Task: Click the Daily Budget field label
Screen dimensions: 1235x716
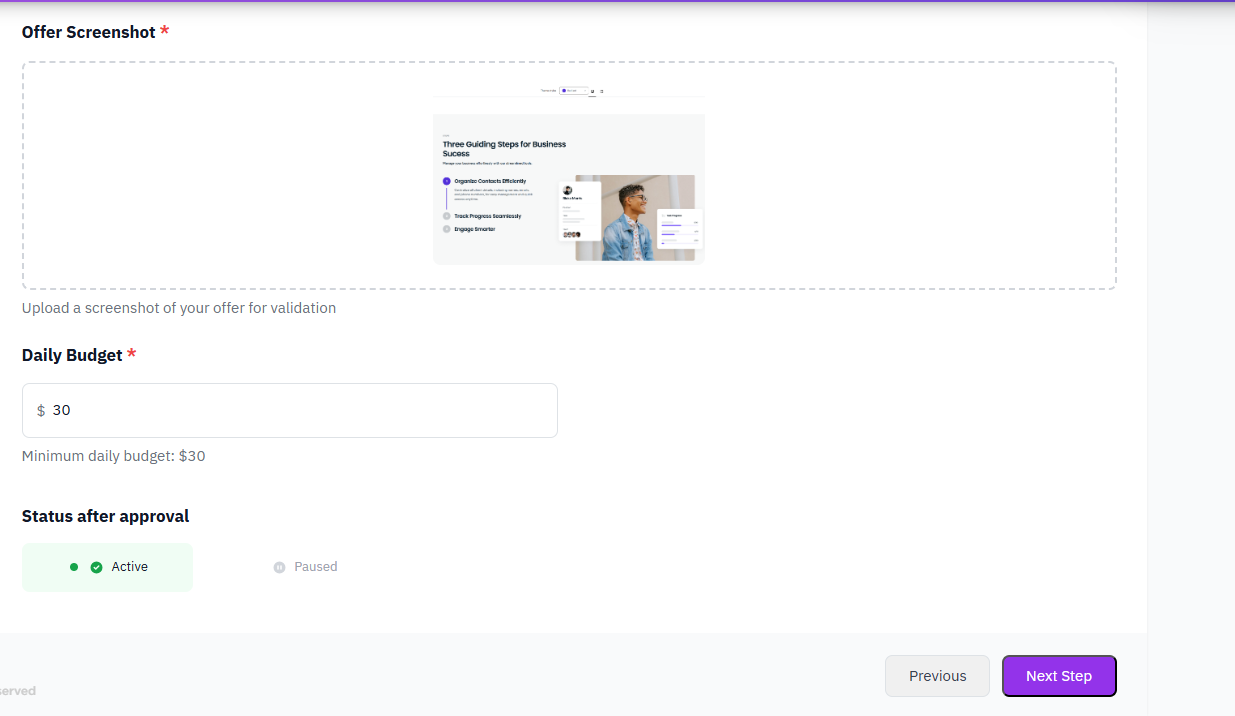Action: click(72, 355)
